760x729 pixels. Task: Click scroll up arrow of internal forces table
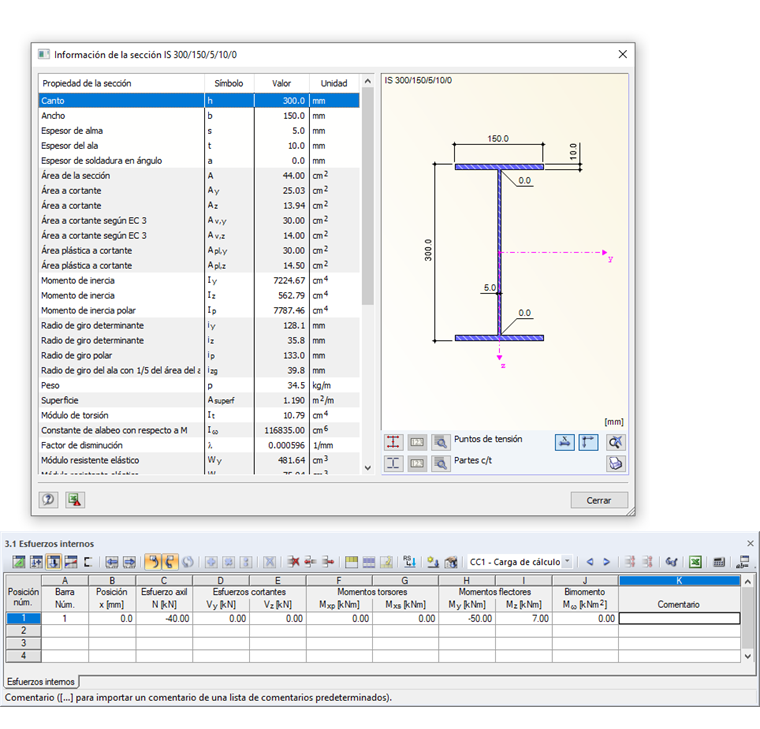point(748,581)
